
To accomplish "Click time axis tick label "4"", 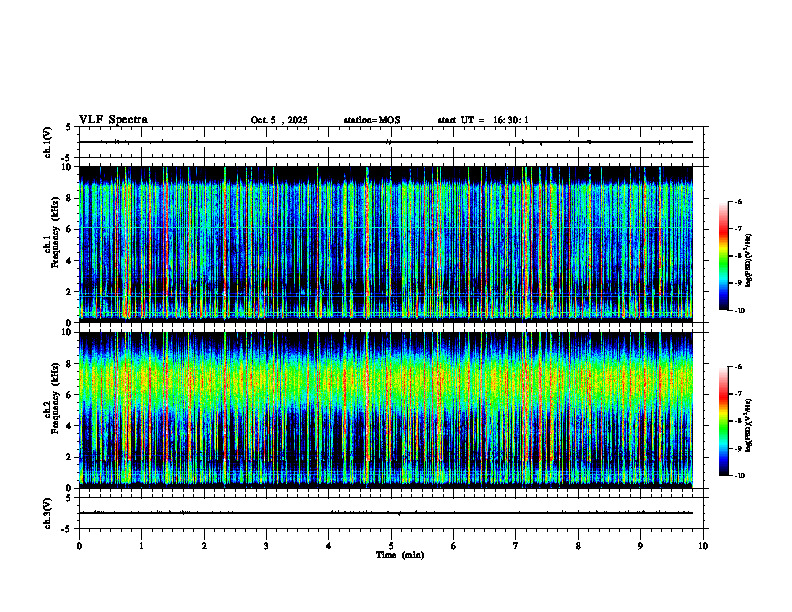I will (329, 546).
